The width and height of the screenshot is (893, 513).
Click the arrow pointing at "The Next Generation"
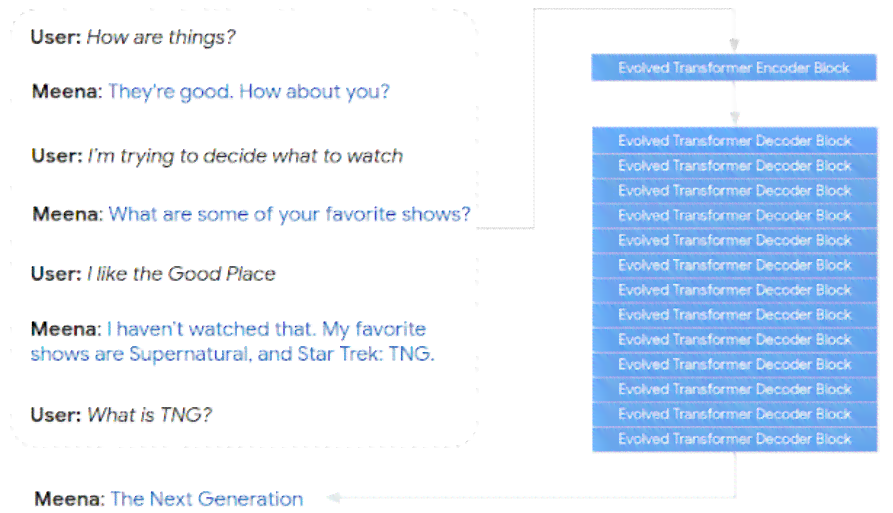tap(334, 498)
